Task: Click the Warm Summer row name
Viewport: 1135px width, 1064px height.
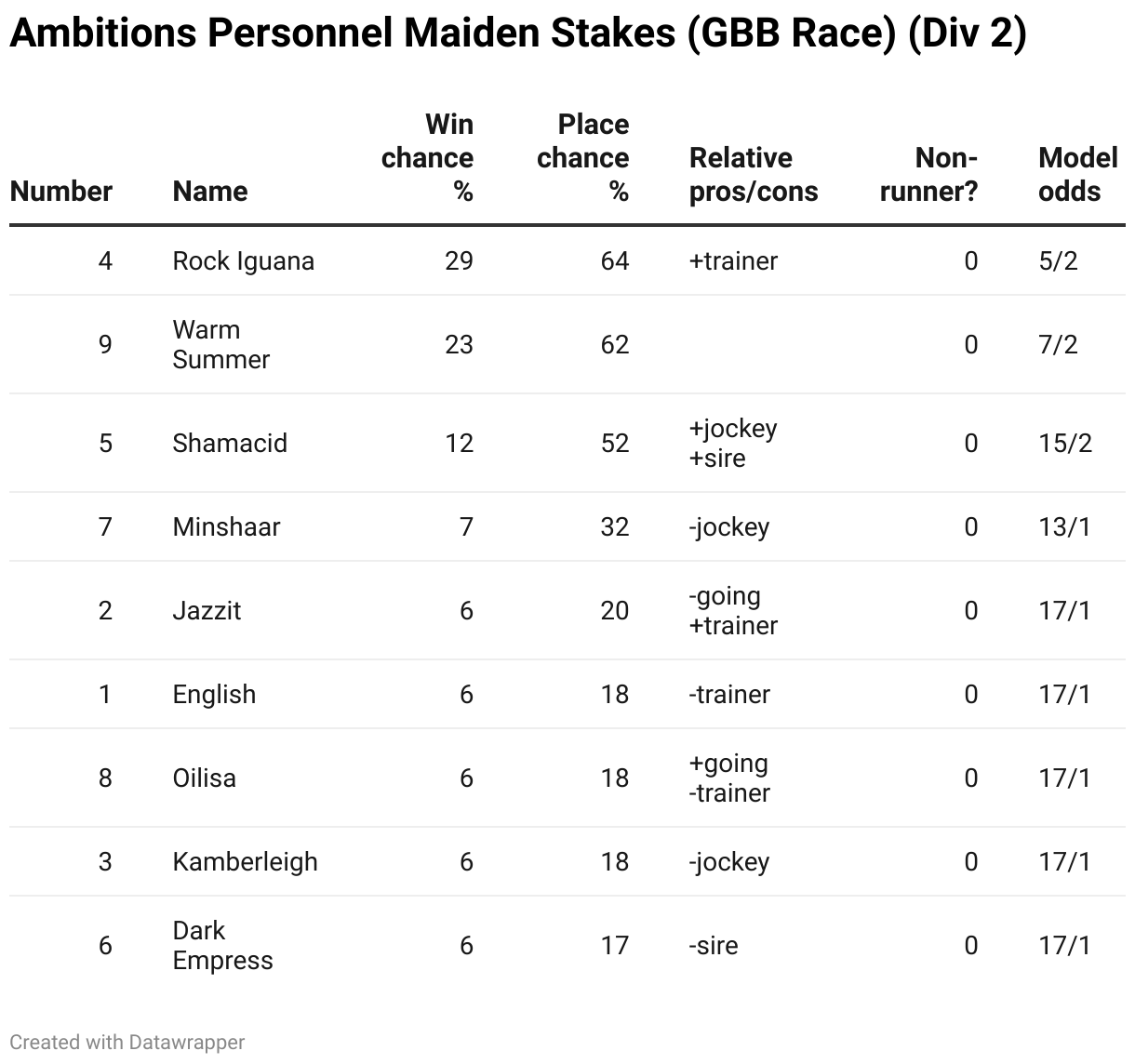Action: [221, 345]
